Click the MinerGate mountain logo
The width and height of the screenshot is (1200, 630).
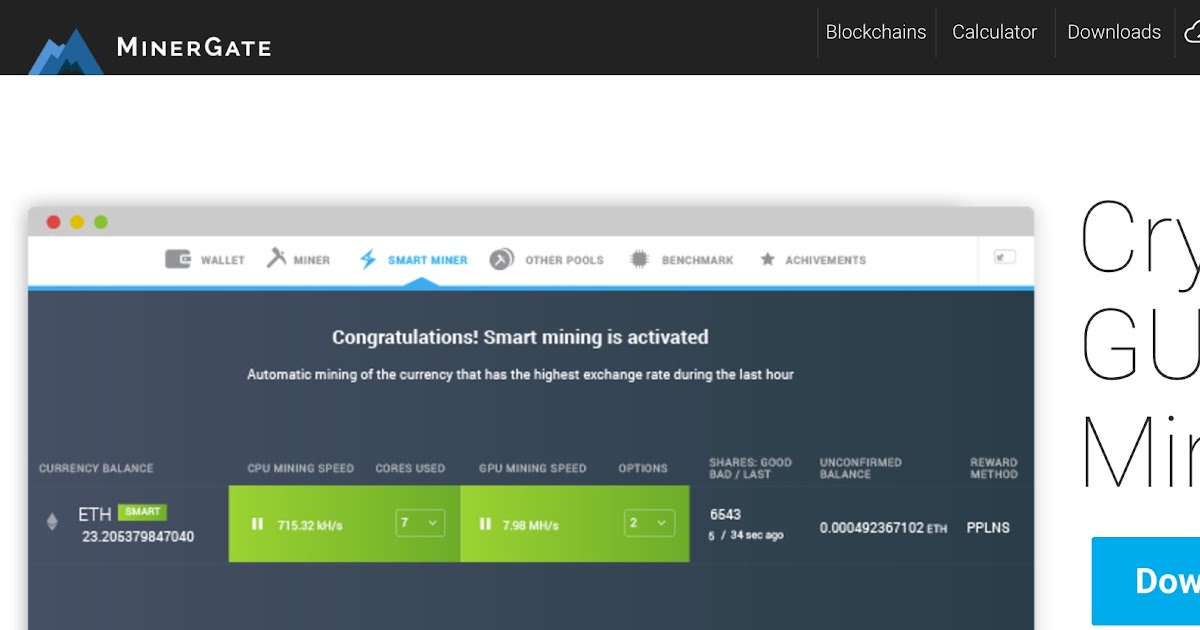65,50
